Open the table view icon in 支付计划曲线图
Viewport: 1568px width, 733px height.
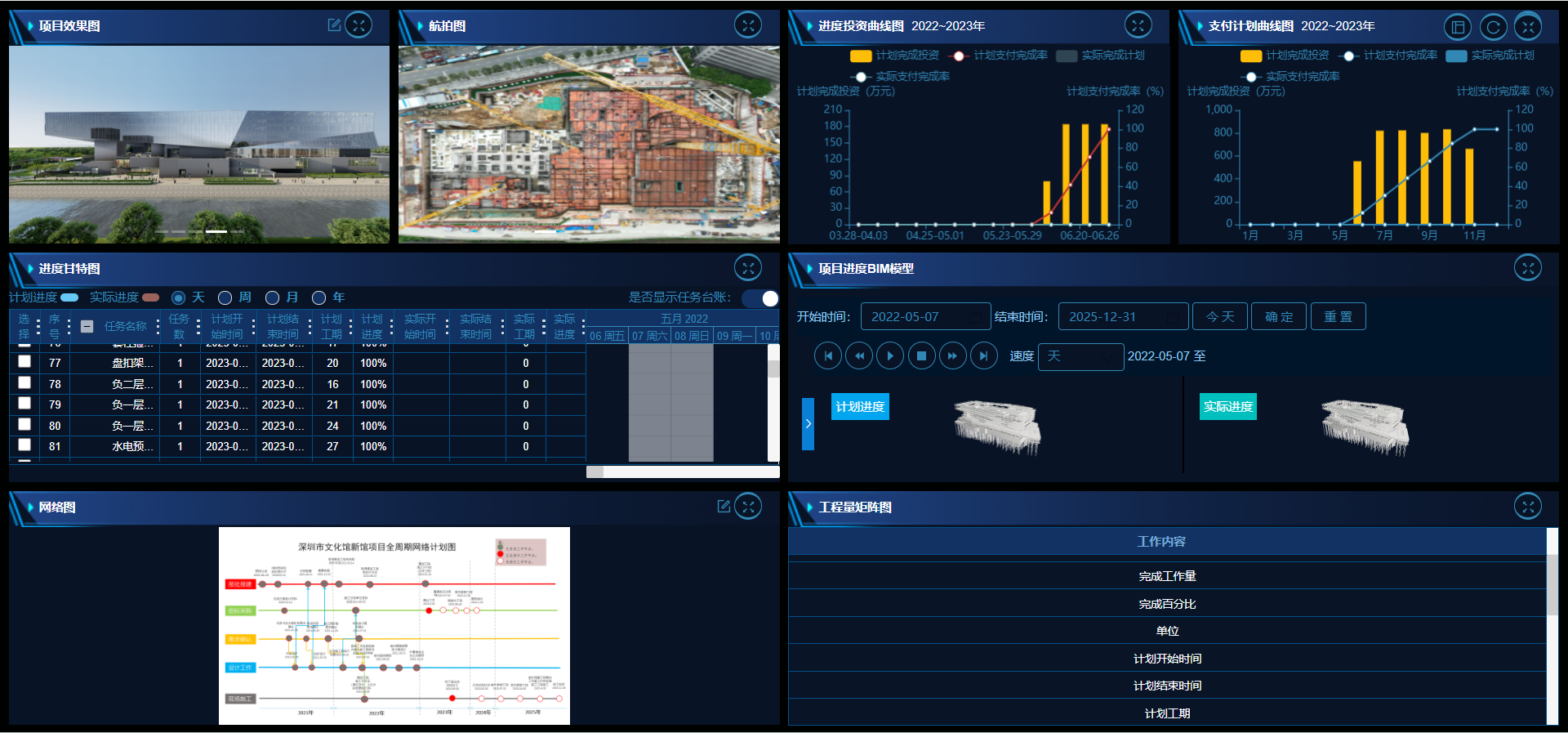1458,27
